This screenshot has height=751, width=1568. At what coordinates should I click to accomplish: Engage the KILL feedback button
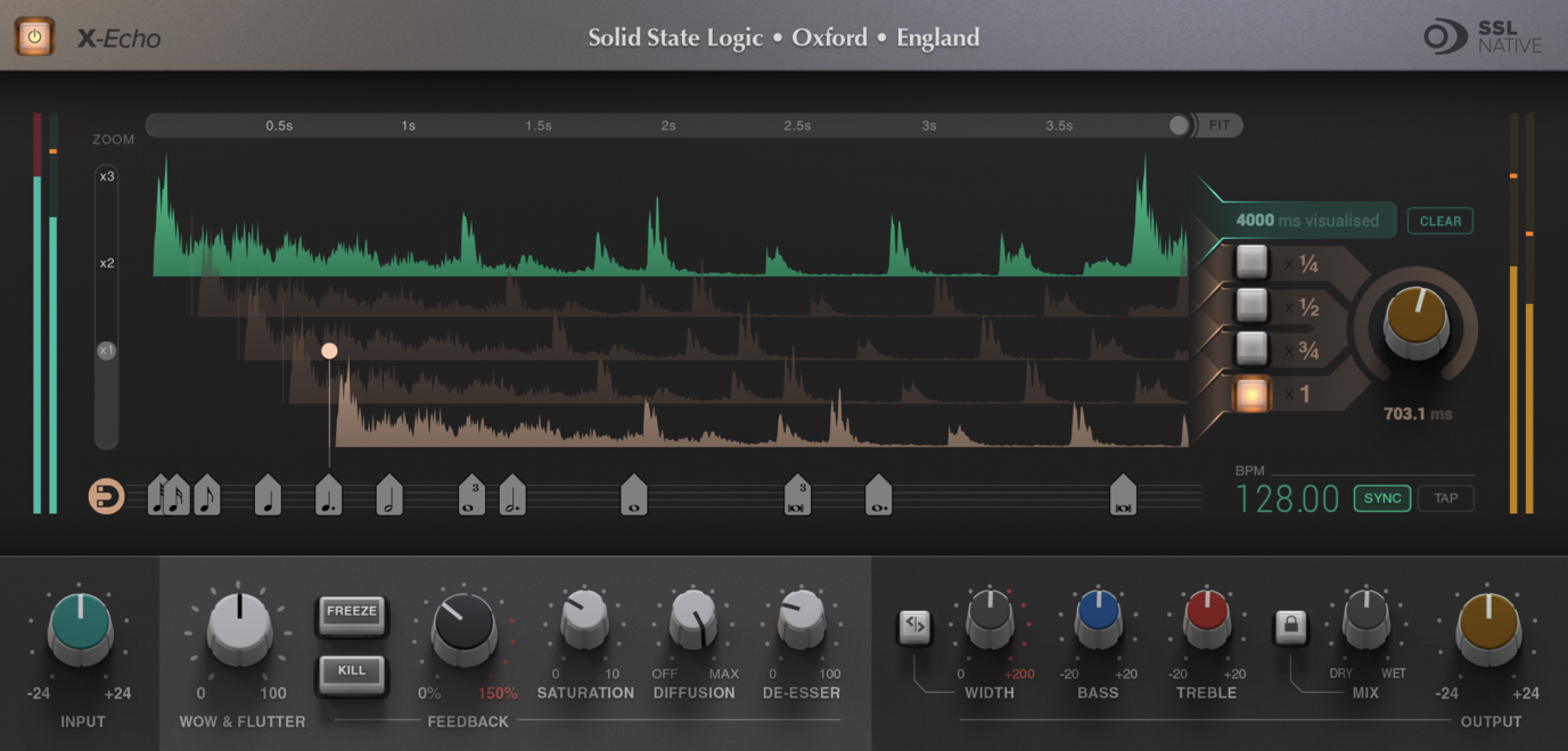352,672
